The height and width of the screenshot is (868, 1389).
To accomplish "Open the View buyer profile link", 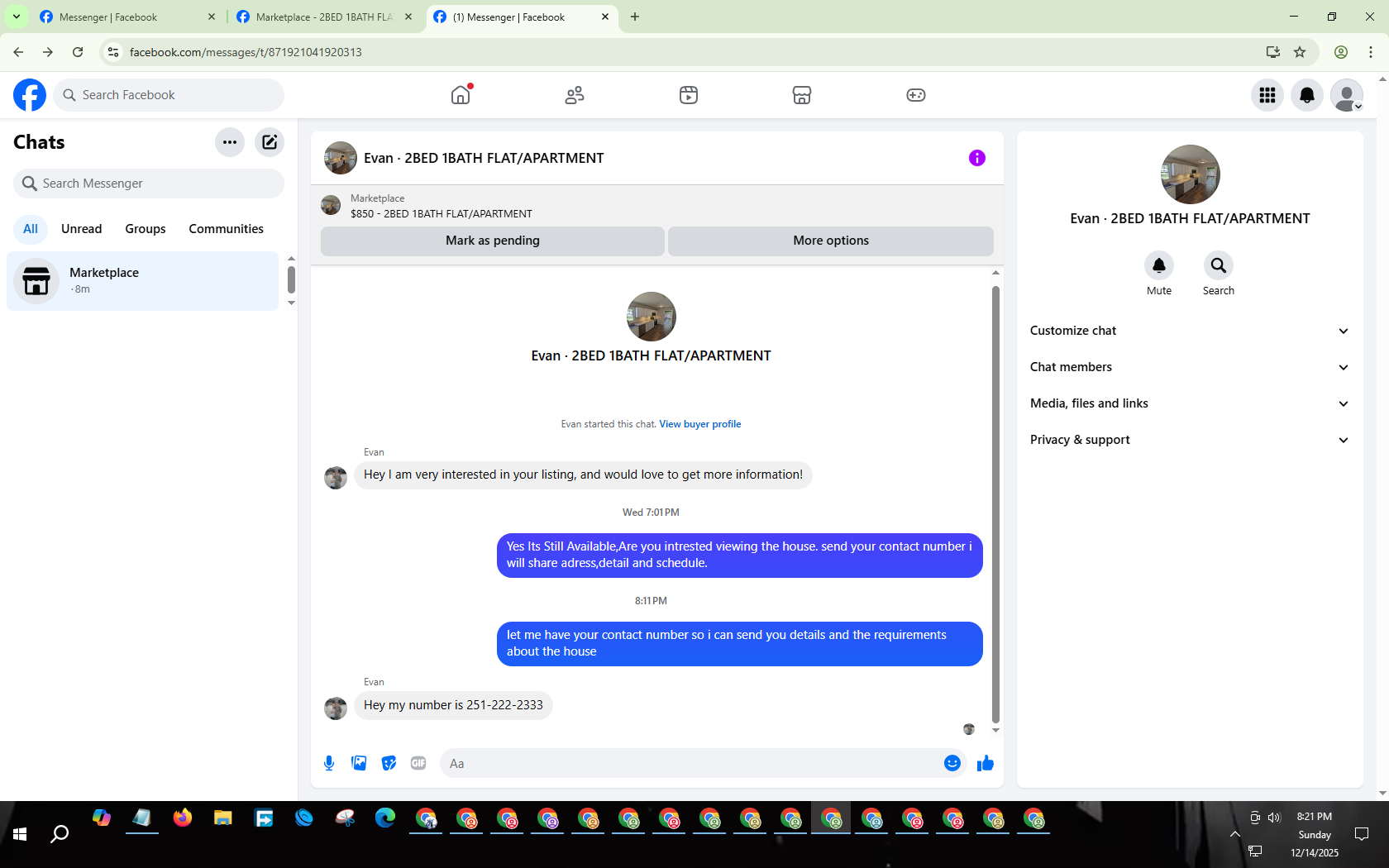I will (700, 424).
